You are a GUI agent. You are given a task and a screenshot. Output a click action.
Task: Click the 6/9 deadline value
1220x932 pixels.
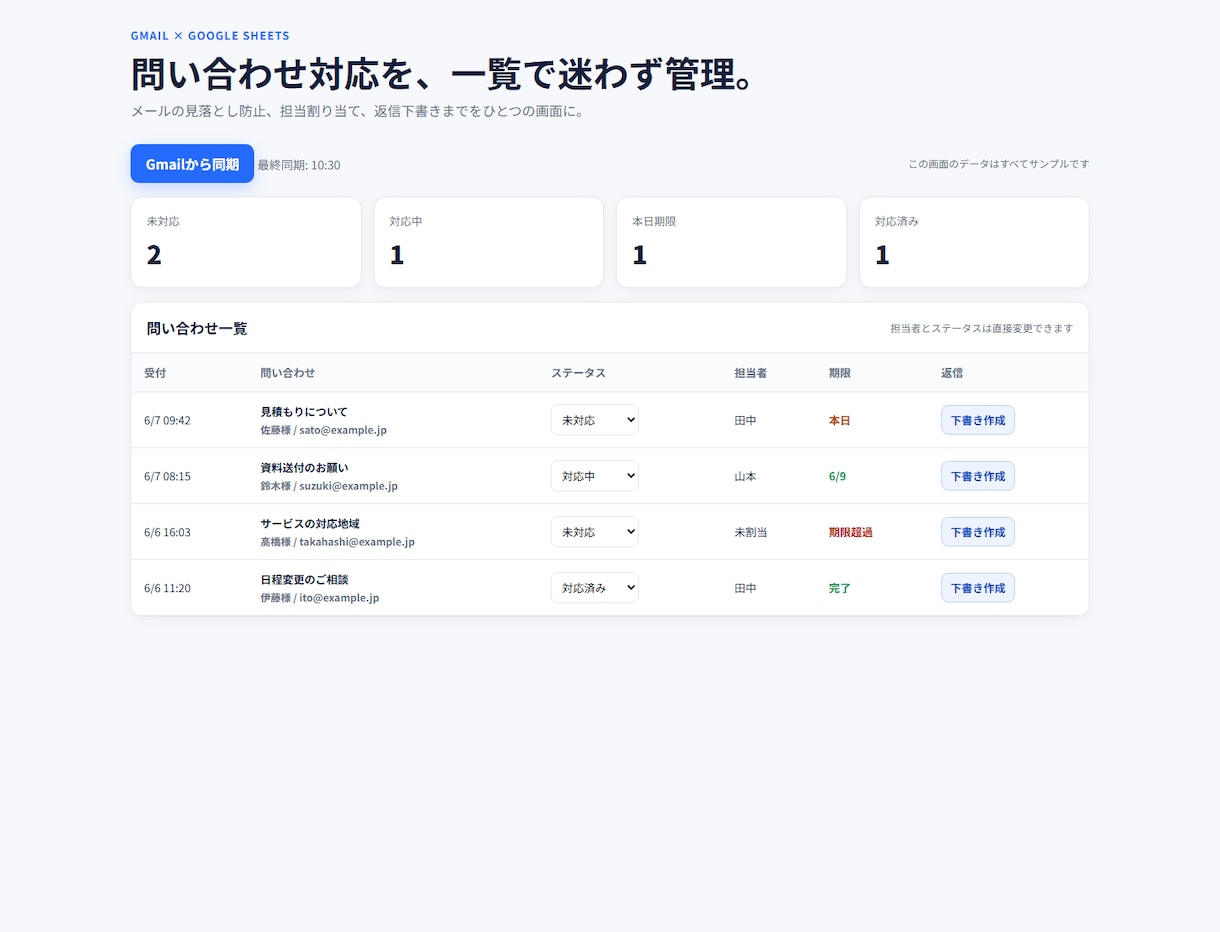[x=837, y=476]
